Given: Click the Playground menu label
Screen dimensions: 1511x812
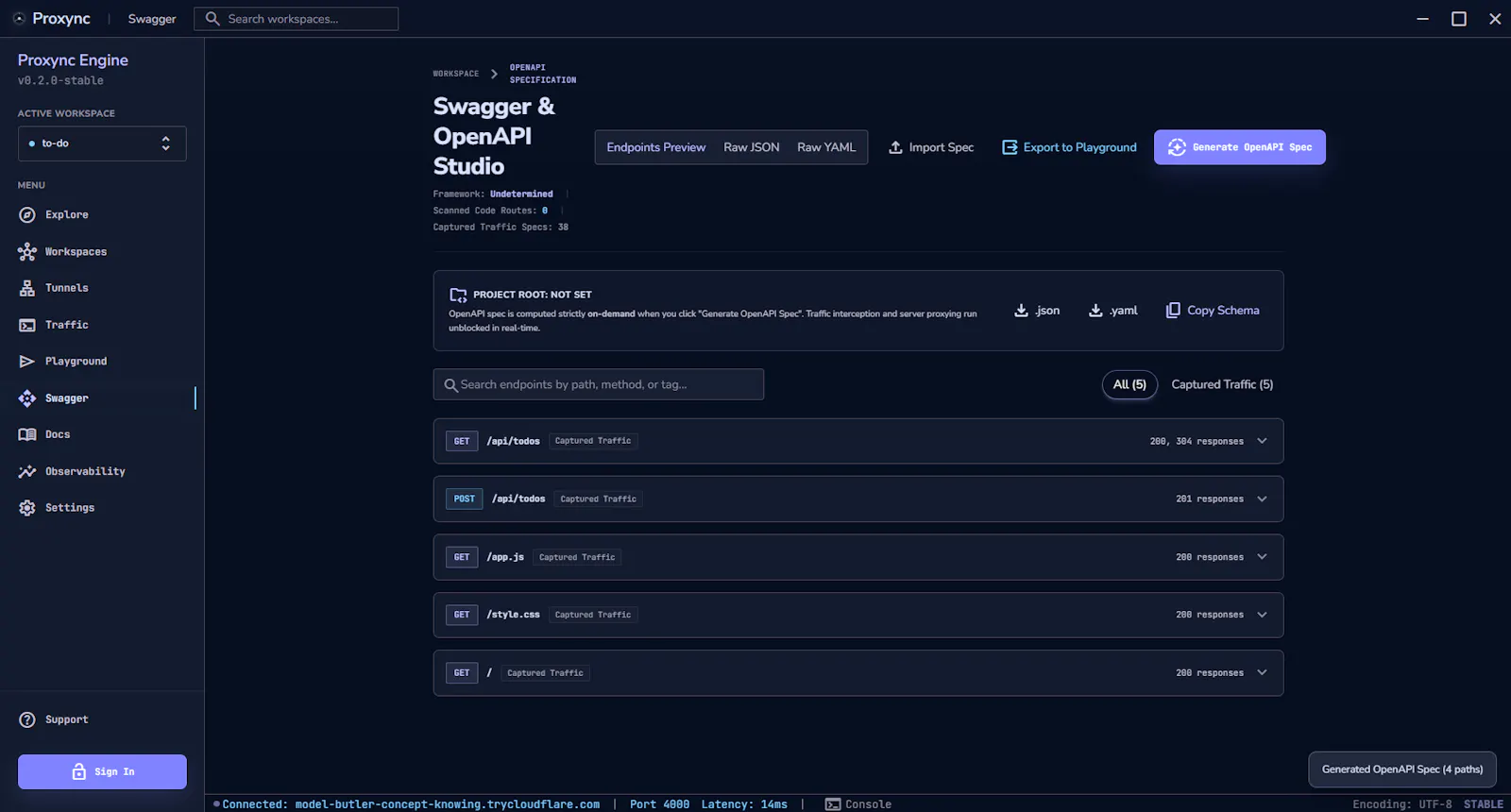Looking at the screenshot, I should (76, 362).
